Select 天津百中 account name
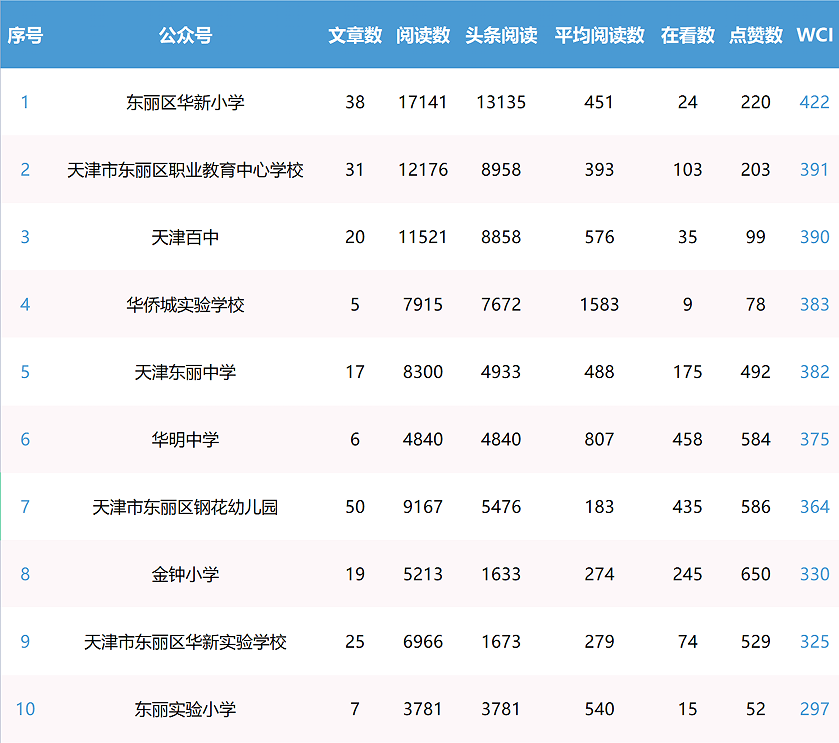 coord(185,238)
